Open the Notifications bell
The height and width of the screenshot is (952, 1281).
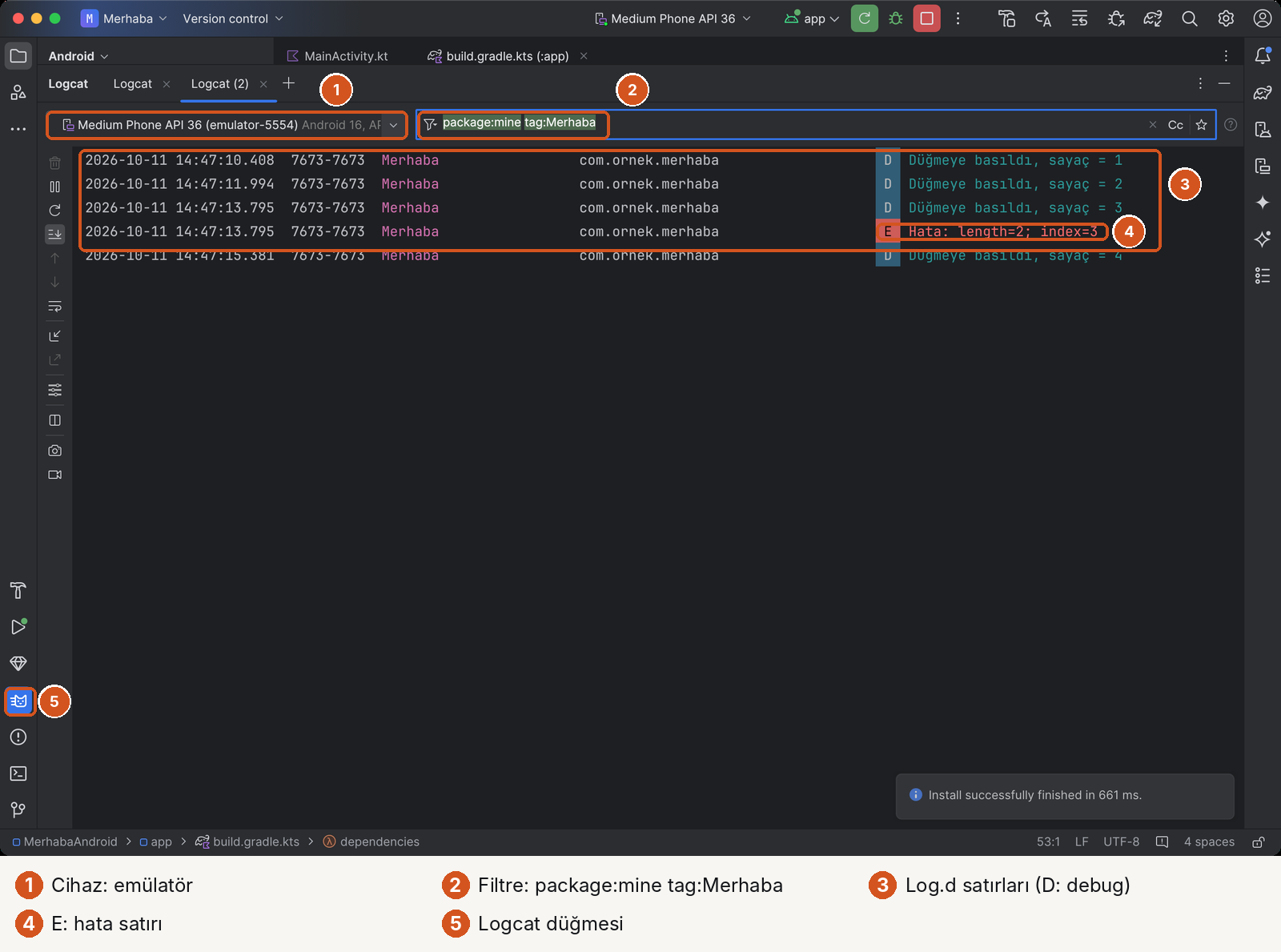[x=1263, y=56]
